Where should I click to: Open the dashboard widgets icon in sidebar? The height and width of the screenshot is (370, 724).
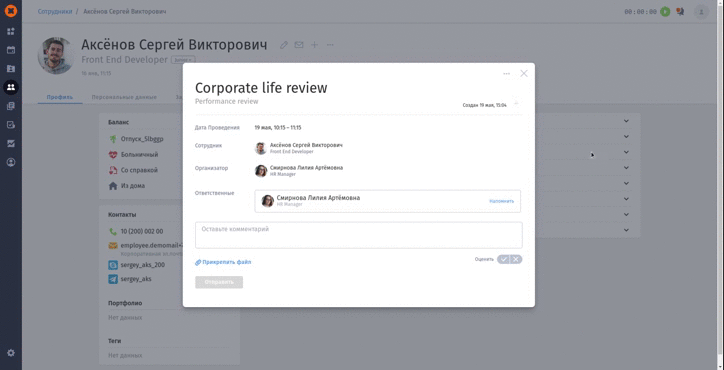pyautogui.click(x=11, y=31)
